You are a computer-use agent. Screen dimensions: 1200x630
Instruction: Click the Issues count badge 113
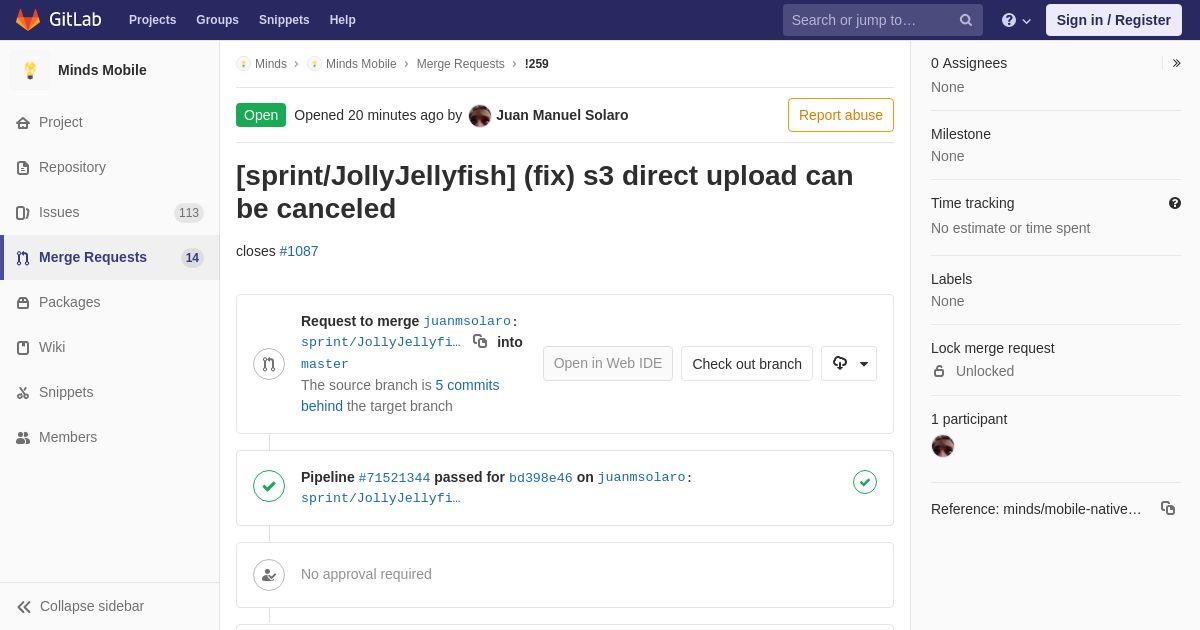point(189,213)
